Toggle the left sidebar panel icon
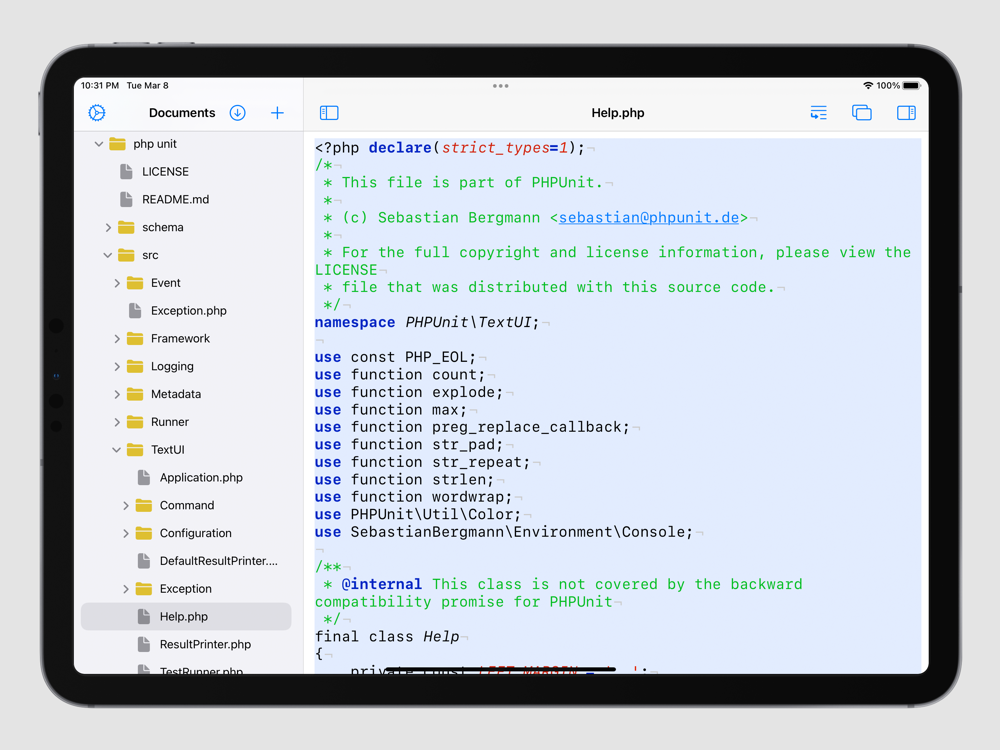Image resolution: width=1000 pixels, height=750 pixels. pyautogui.click(x=329, y=113)
